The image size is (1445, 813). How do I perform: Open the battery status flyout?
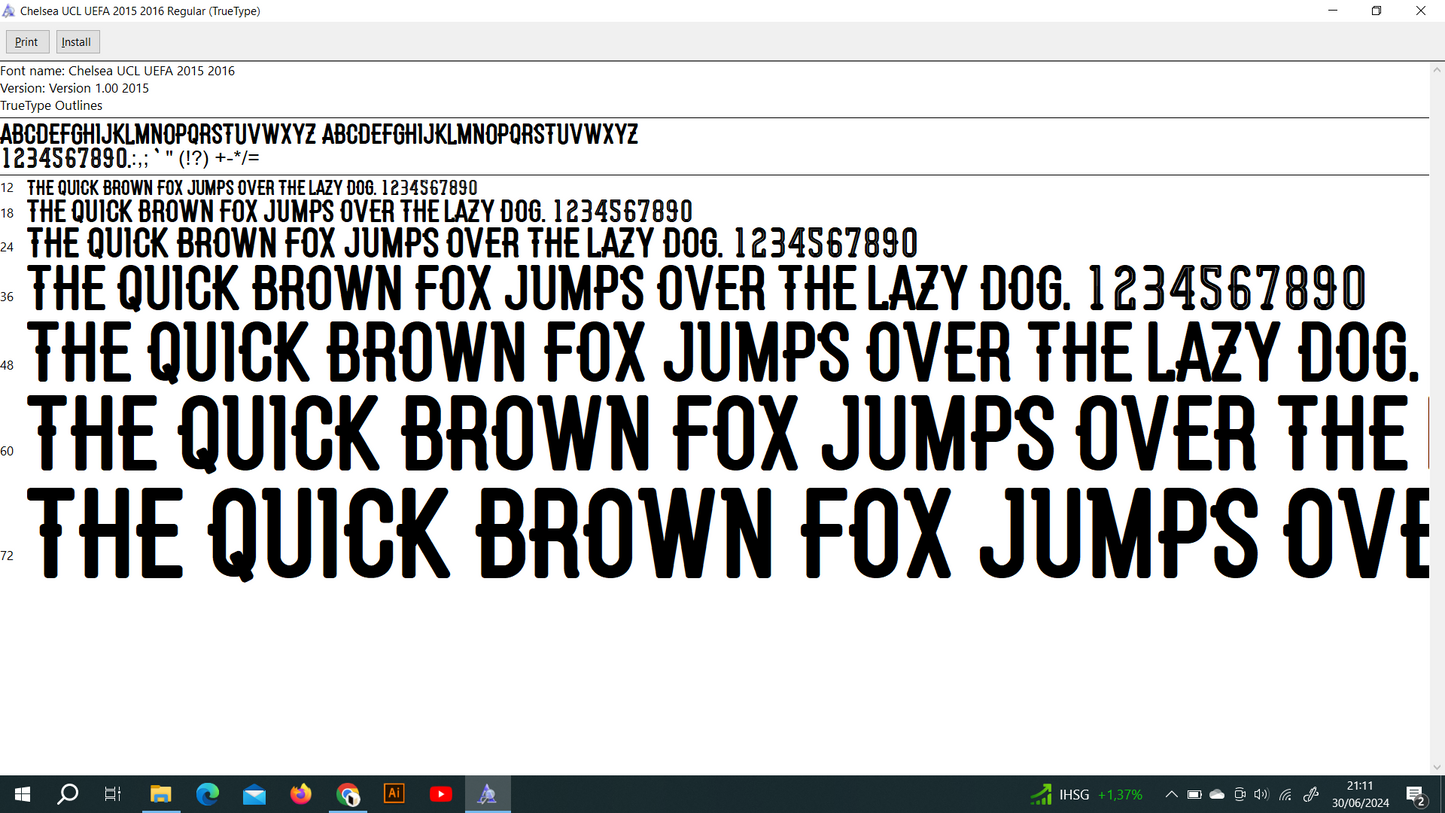(x=1194, y=795)
